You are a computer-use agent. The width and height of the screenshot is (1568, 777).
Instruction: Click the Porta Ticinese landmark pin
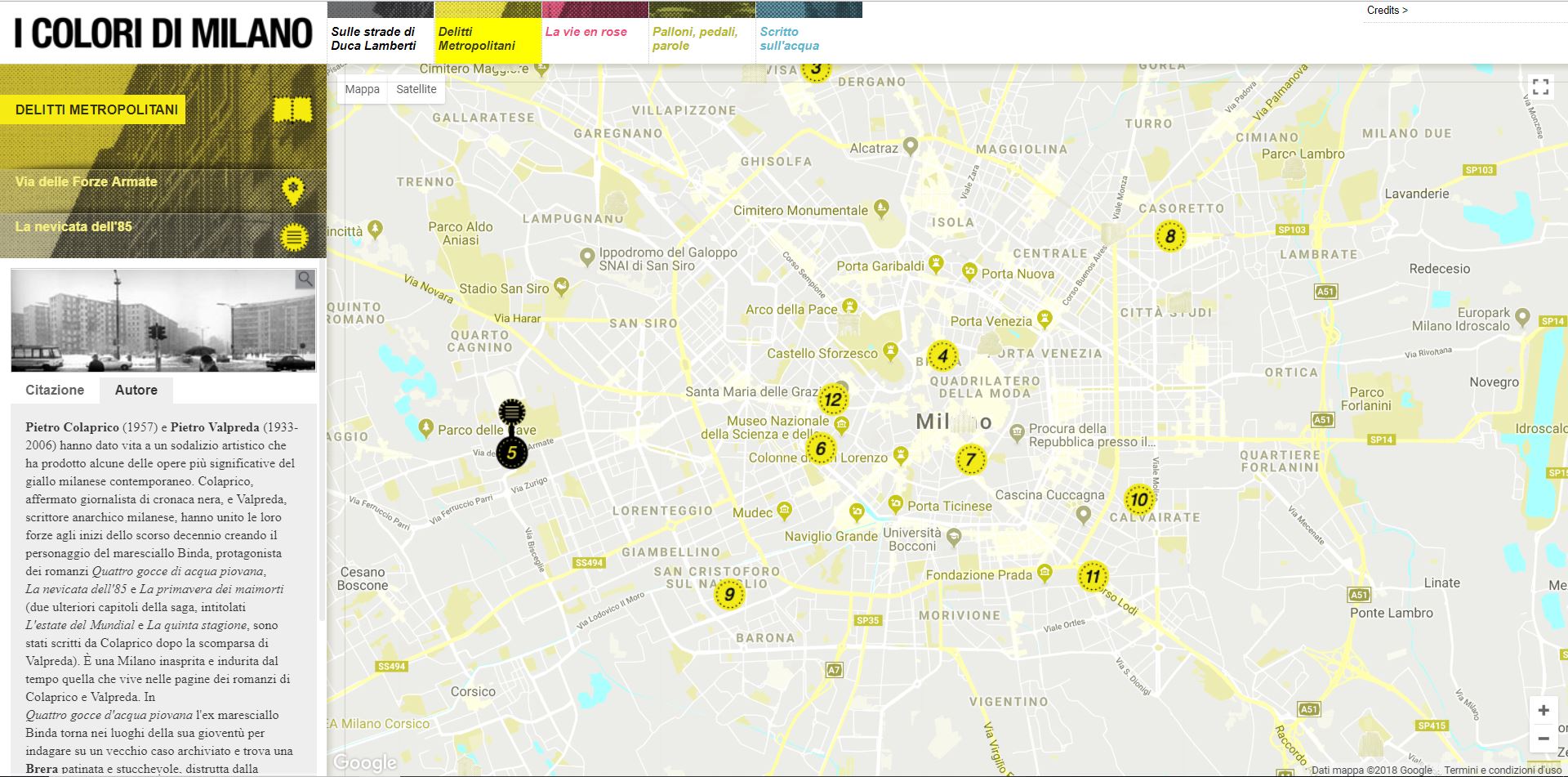[895, 502]
